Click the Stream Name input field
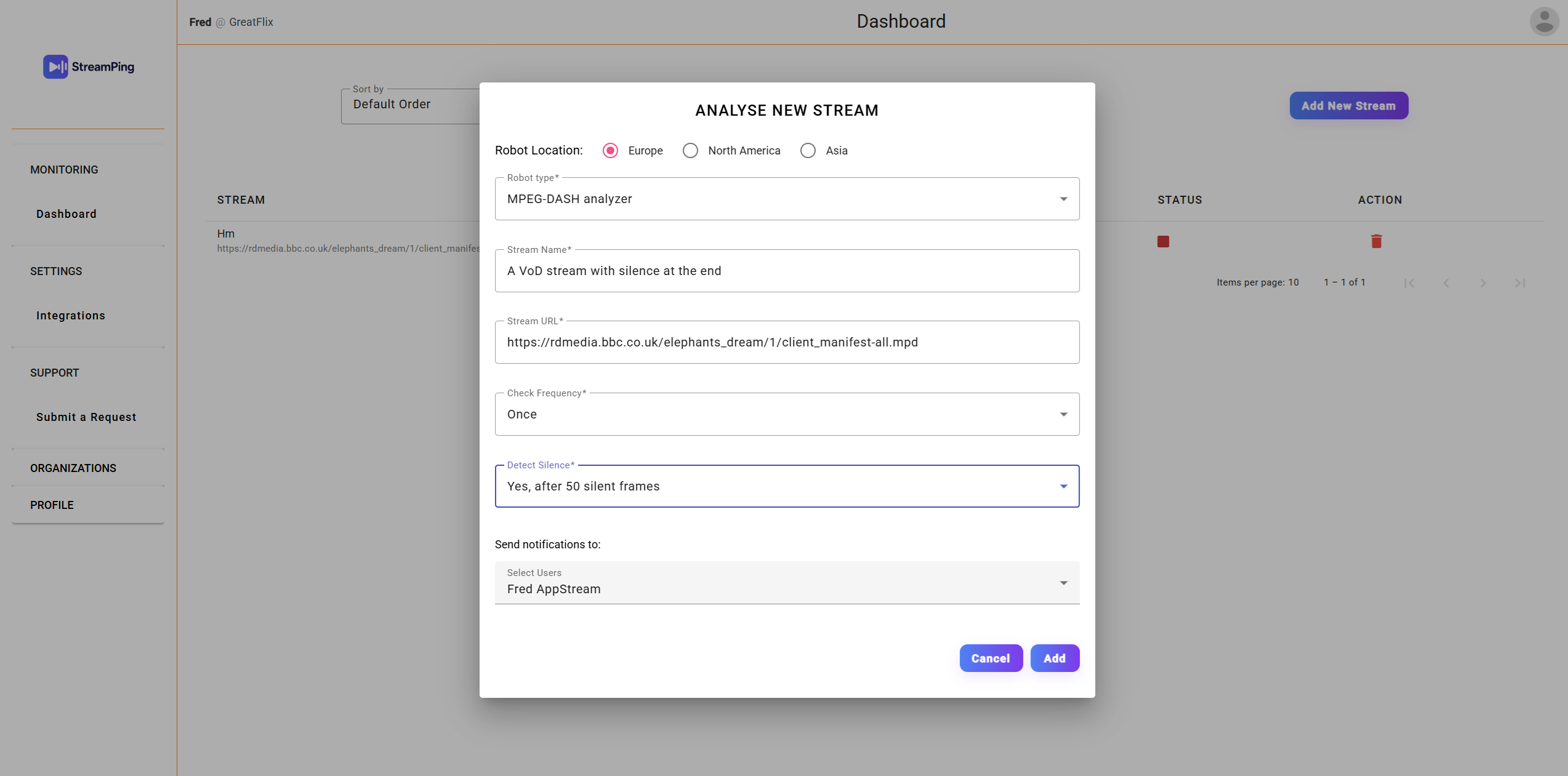The image size is (1568, 776). [787, 271]
